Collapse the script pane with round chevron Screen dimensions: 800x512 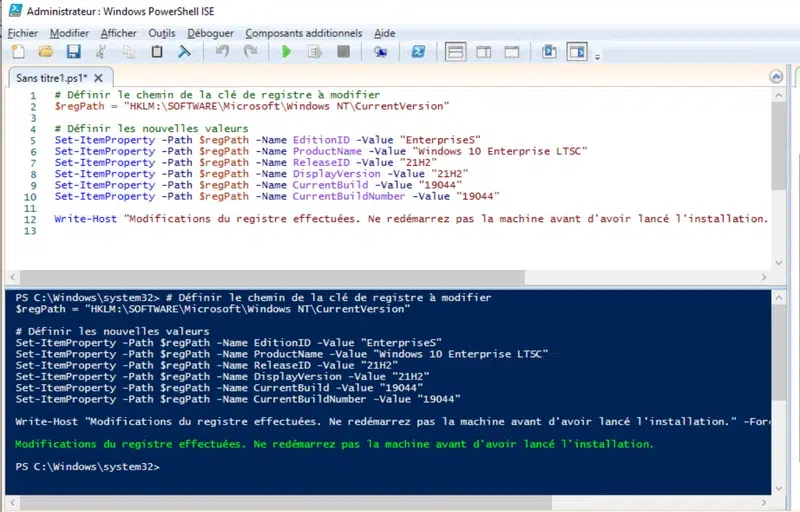[x=776, y=77]
